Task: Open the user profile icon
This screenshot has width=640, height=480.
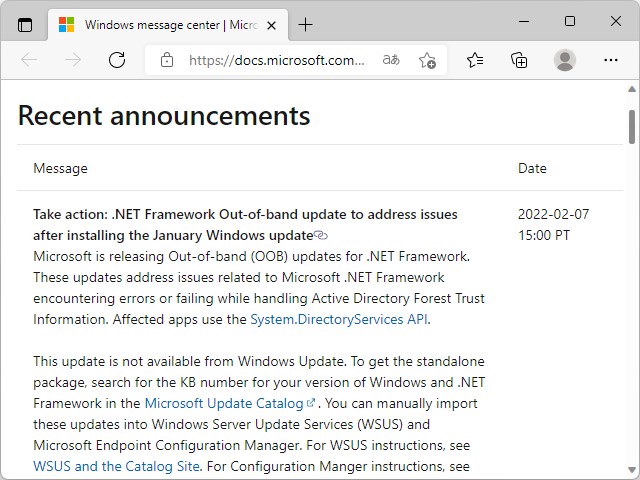Action: [x=565, y=60]
